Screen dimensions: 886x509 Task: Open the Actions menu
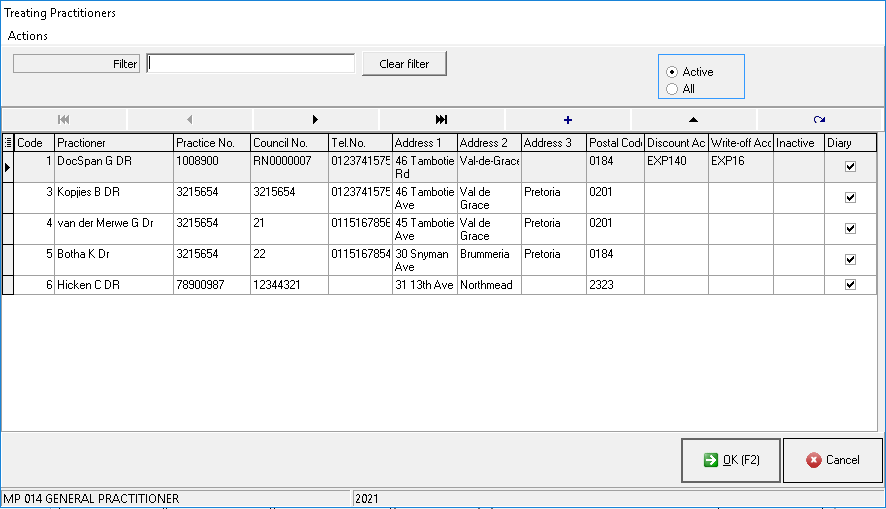pyautogui.click(x=28, y=36)
